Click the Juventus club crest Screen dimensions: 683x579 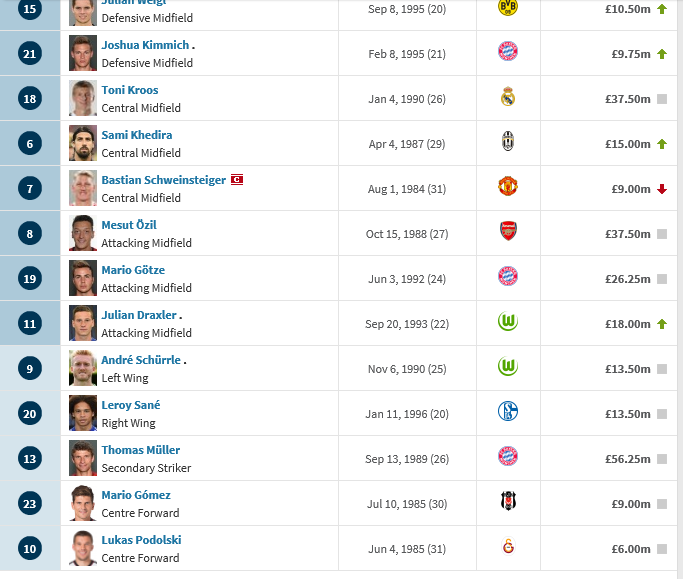[x=508, y=143]
